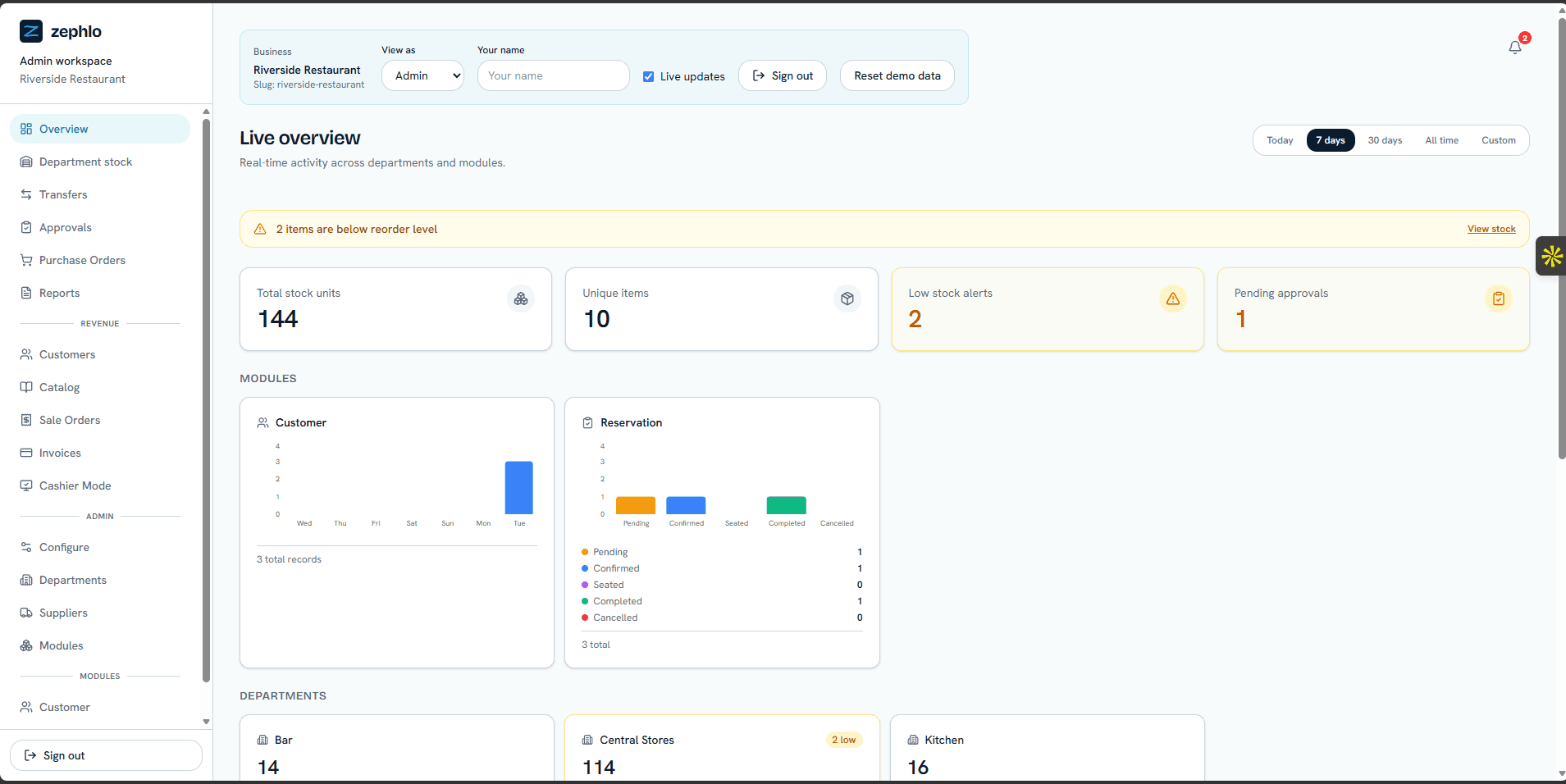Open the Bar department card
Screen dimensions: 1566x784
(397, 748)
